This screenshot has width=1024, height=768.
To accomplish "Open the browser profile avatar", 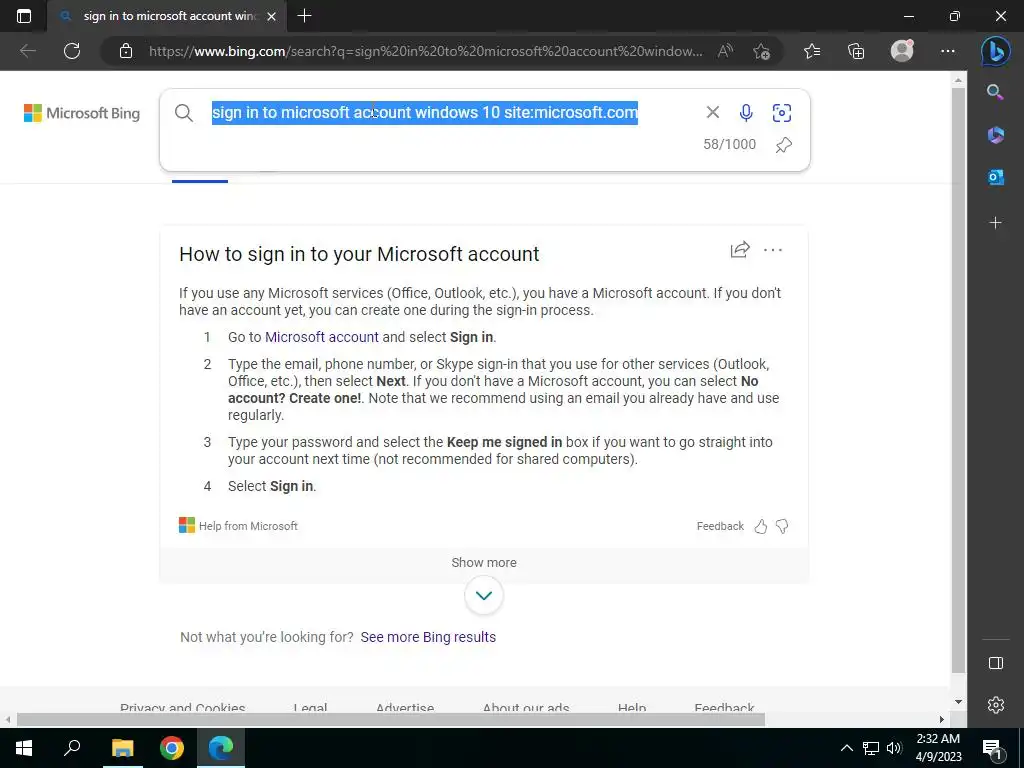I will click(902, 51).
